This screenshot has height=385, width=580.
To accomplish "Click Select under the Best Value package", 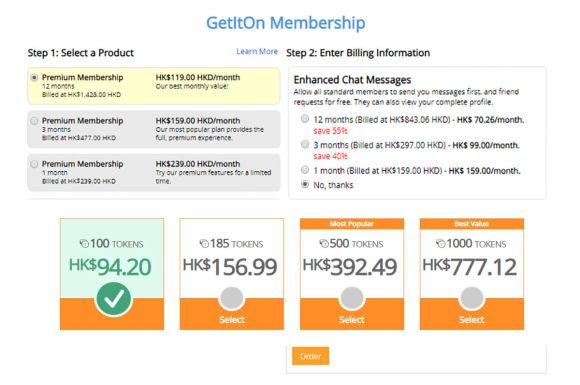I will tap(472, 320).
